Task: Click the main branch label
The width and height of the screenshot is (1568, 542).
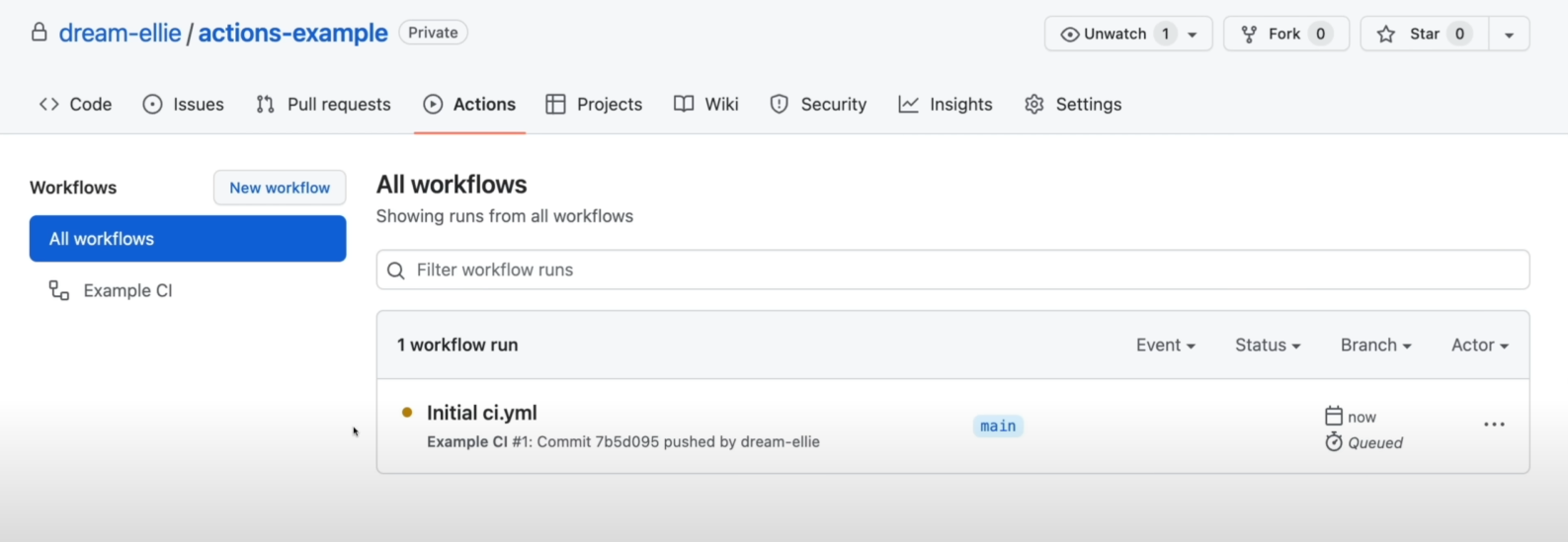Action: pyautogui.click(x=998, y=426)
